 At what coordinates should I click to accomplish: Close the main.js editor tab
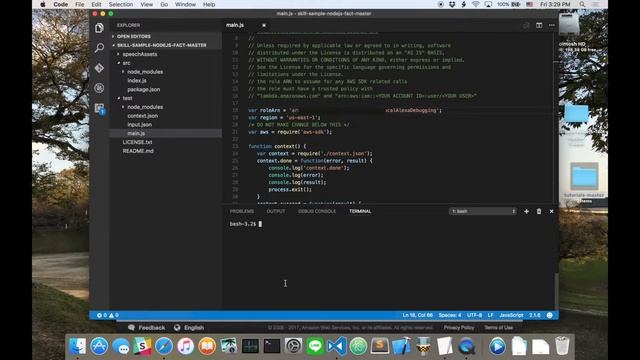[x=264, y=25]
